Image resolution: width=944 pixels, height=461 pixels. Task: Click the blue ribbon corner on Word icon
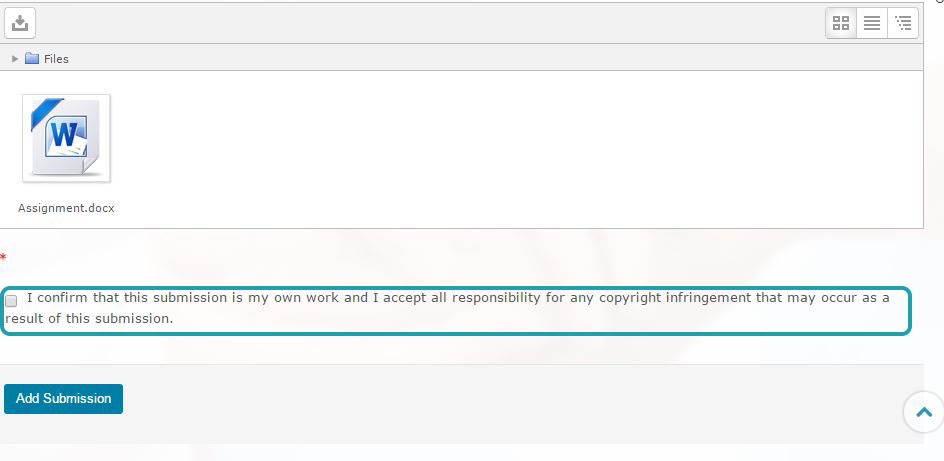[x=46, y=112]
